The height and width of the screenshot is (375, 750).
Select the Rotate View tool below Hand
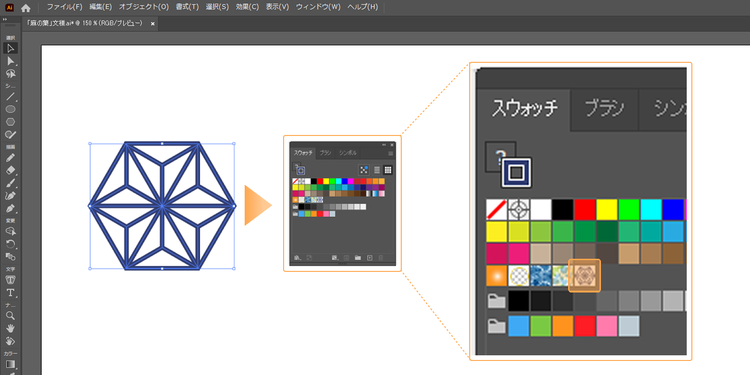click(11, 342)
